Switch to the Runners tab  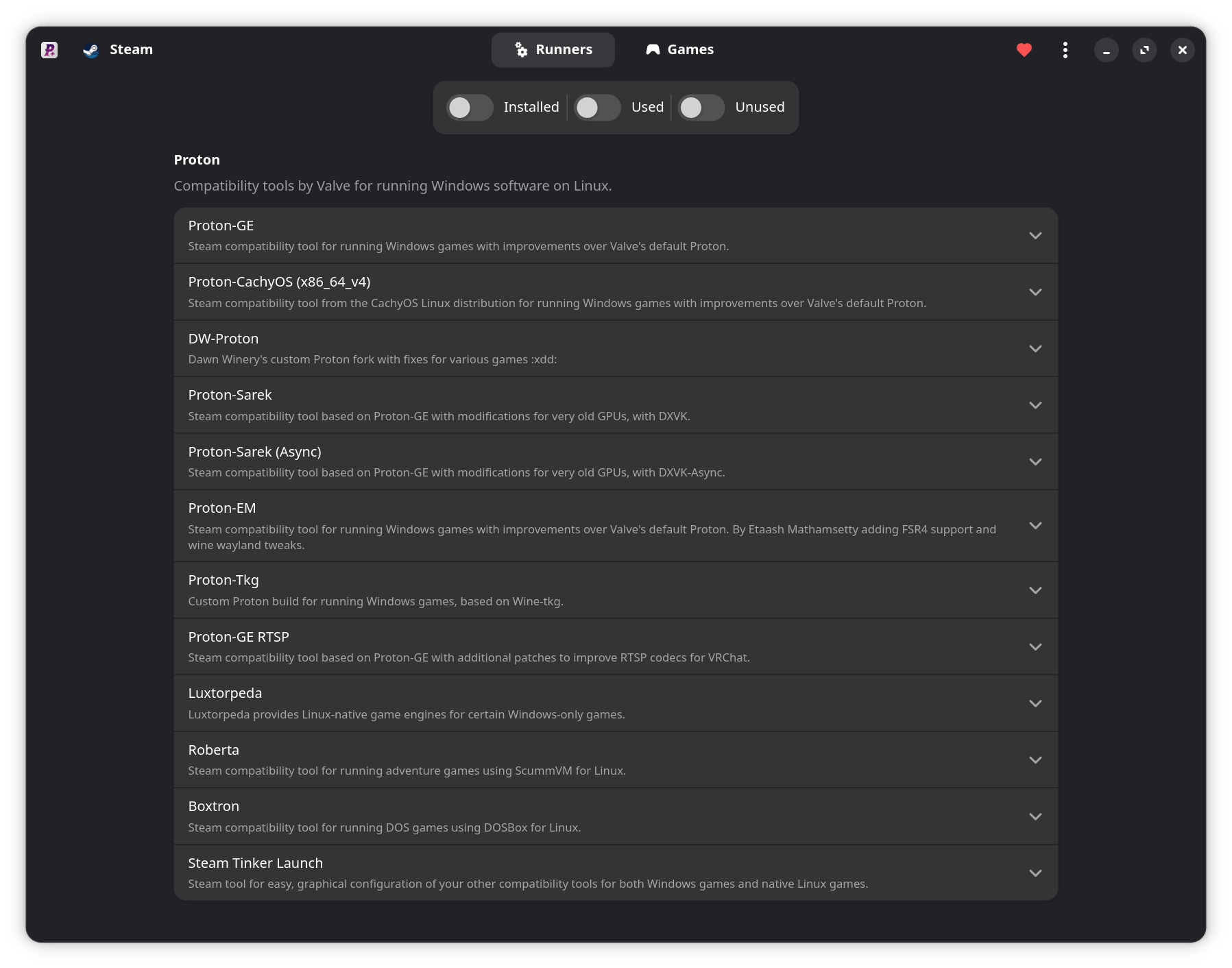553,50
